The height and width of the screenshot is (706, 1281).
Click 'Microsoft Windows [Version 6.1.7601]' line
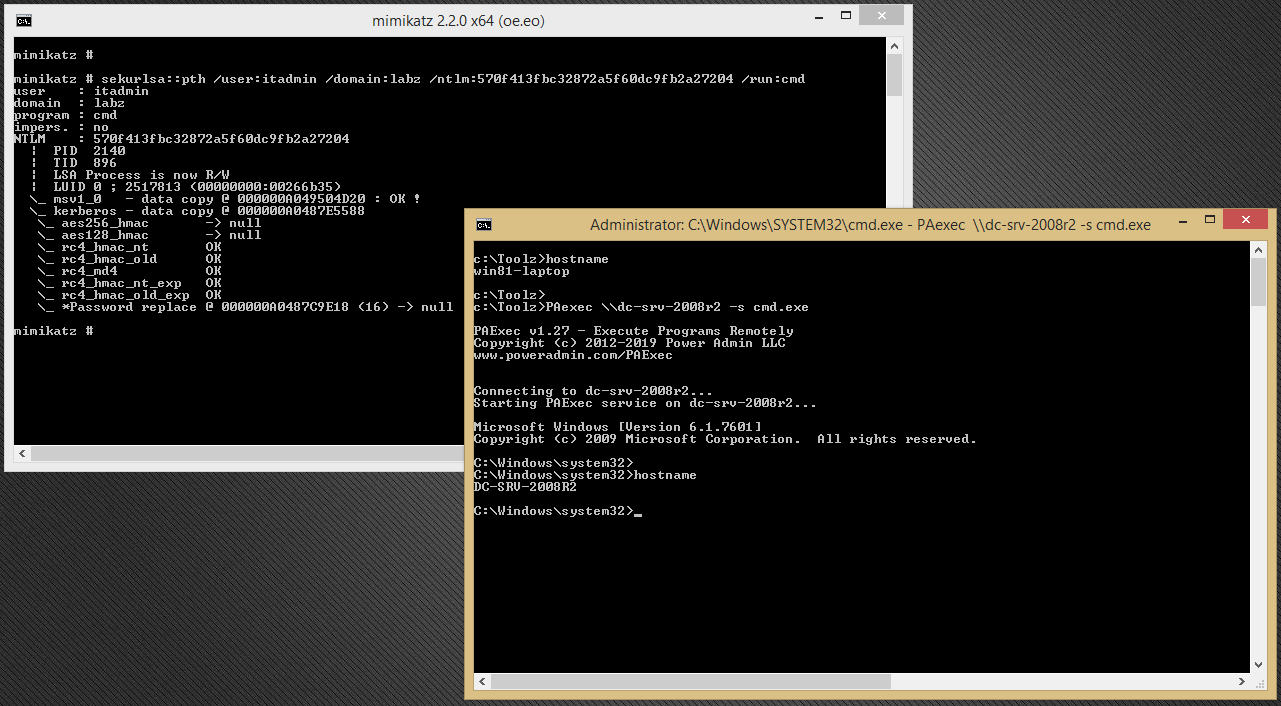pos(617,427)
